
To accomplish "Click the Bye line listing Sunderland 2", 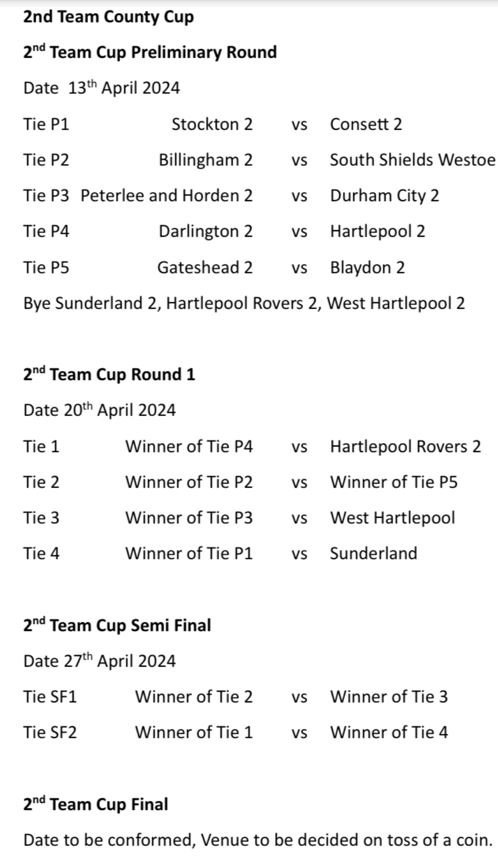I will pyautogui.click(x=244, y=303).
